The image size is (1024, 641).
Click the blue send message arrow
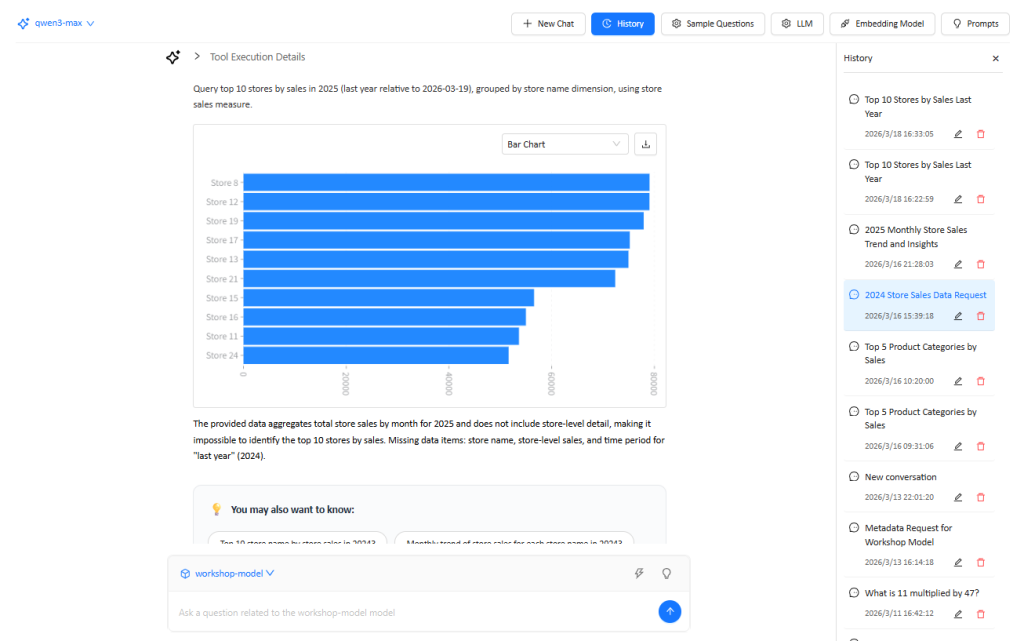(670, 611)
